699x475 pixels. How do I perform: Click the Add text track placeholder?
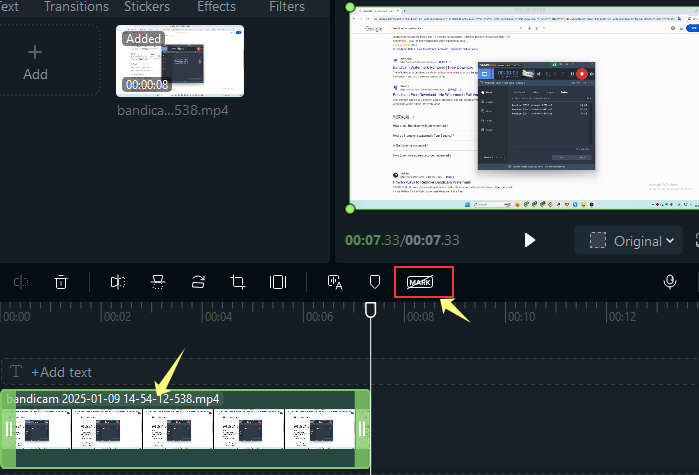62,372
